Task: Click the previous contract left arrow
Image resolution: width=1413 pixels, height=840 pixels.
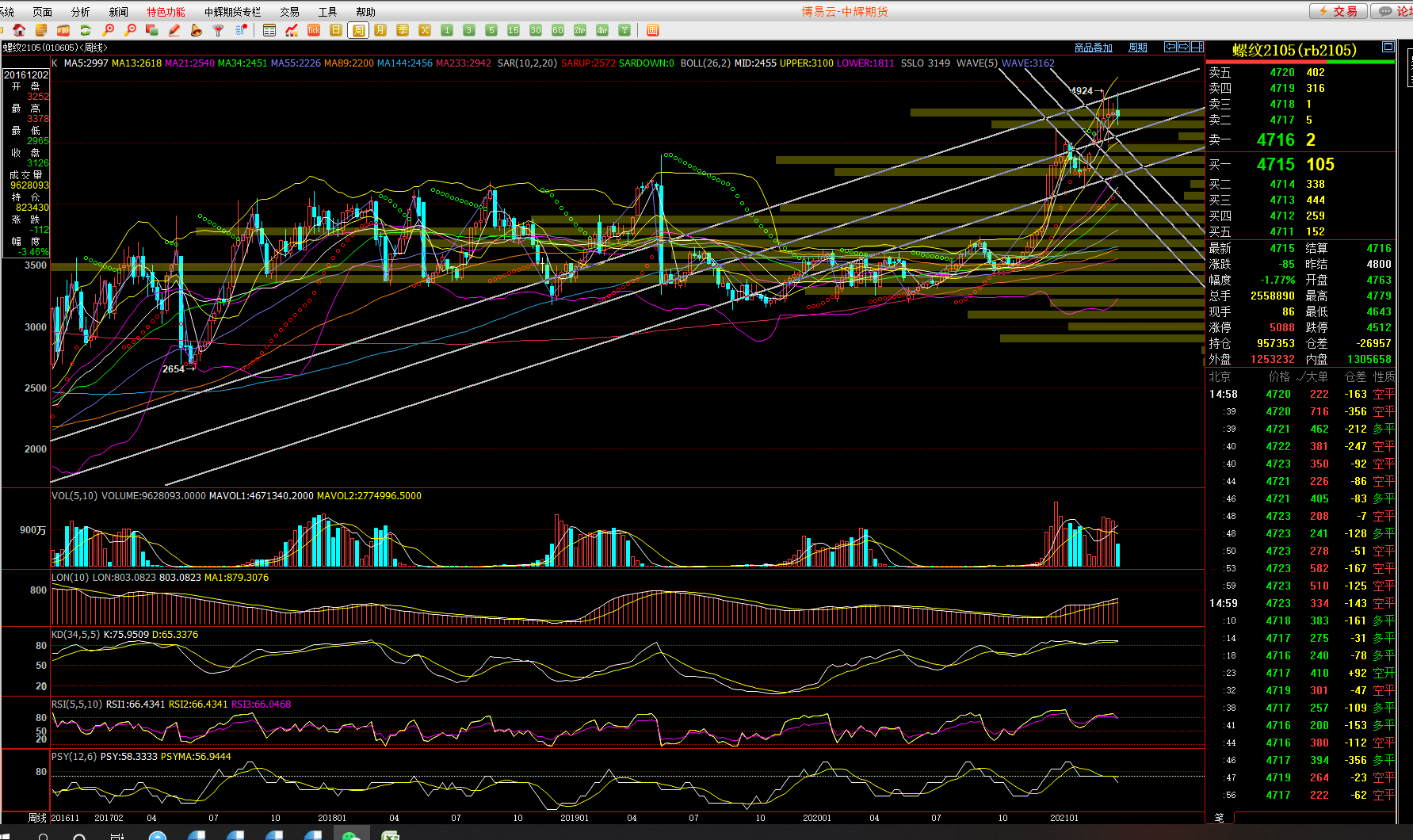Action: click(x=1170, y=47)
